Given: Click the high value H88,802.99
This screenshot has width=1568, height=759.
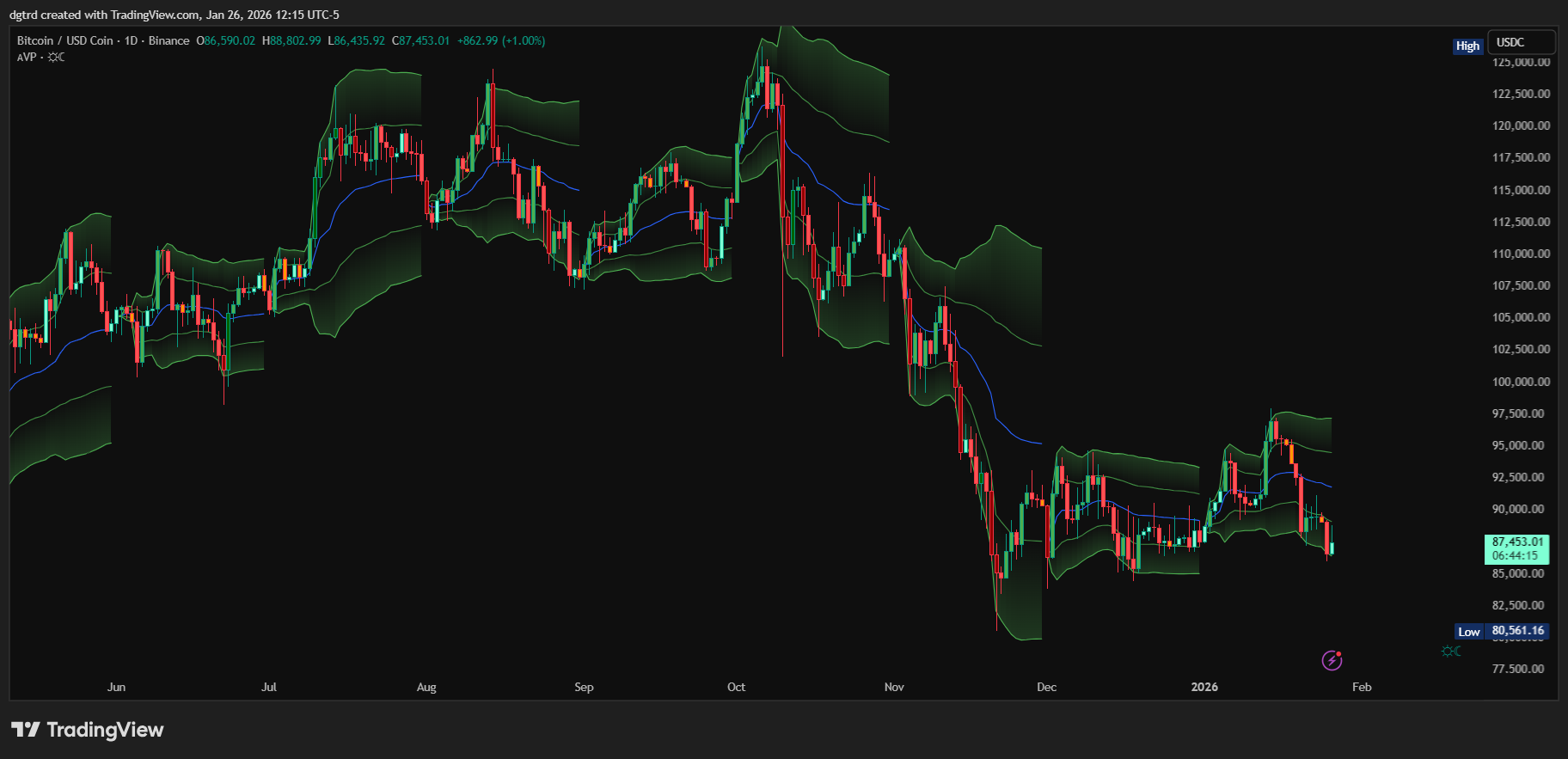Looking at the screenshot, I should (x=291, y=40).
